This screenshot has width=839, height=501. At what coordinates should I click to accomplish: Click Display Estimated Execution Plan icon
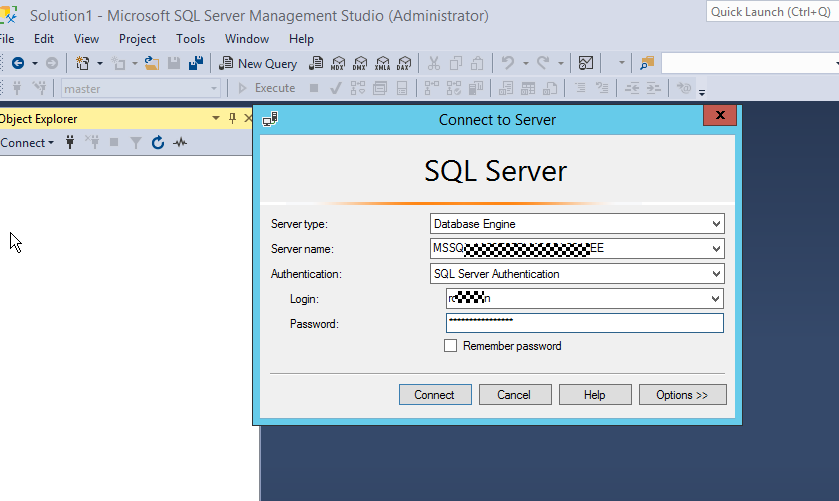[357, 88]
